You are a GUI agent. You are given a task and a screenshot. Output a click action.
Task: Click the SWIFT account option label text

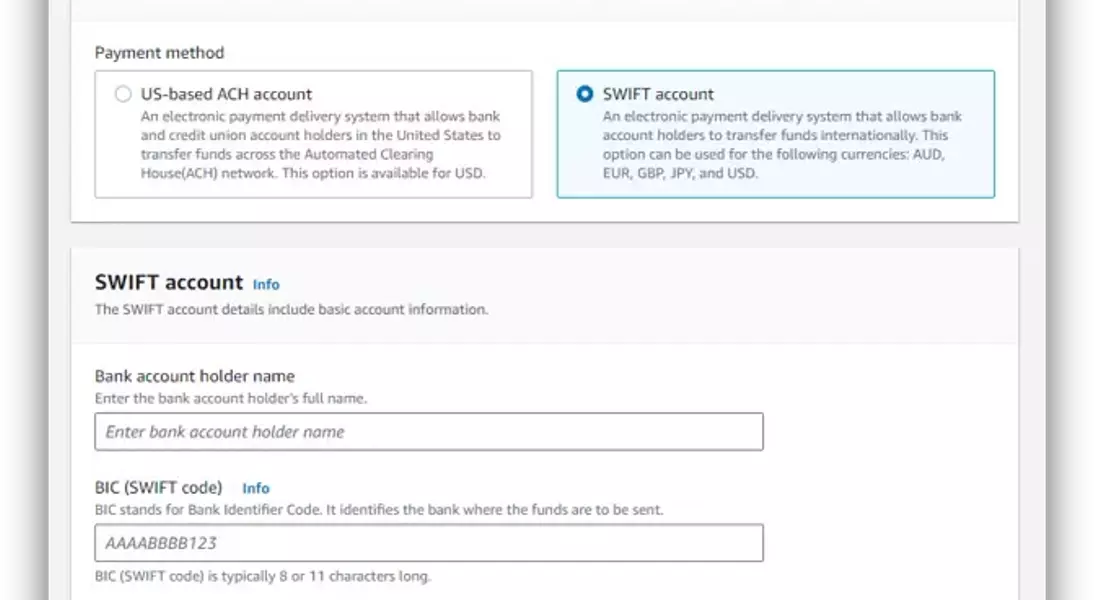click(658, 94)
